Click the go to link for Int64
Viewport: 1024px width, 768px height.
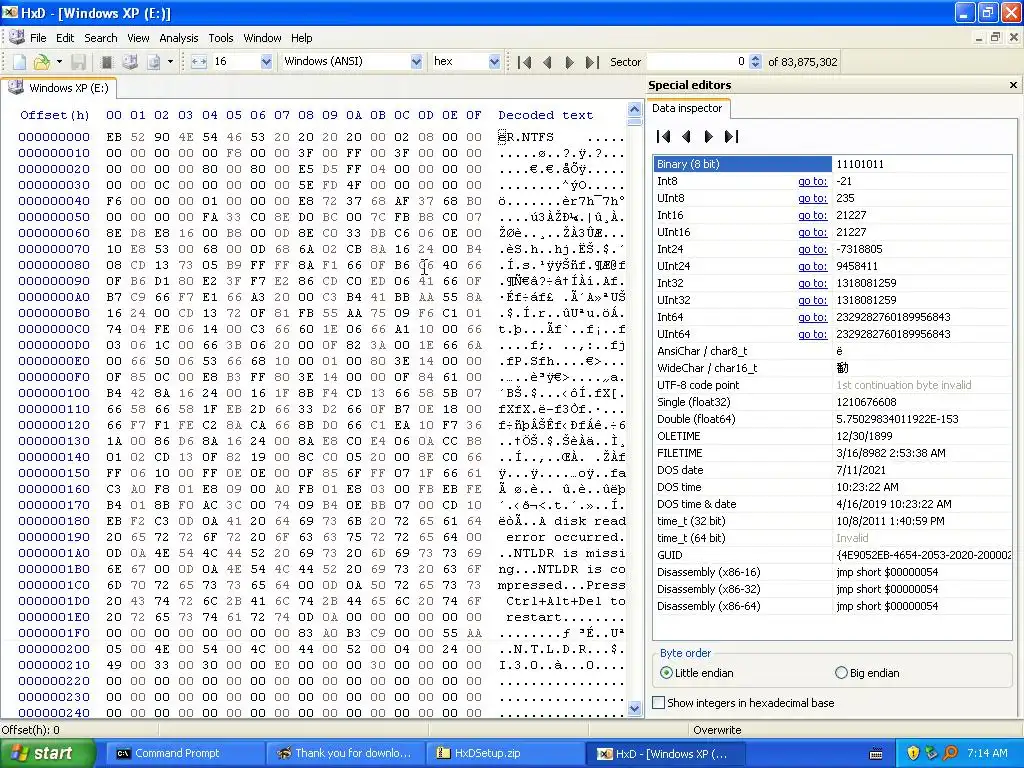pyautogui.click(x=812, y=317)
